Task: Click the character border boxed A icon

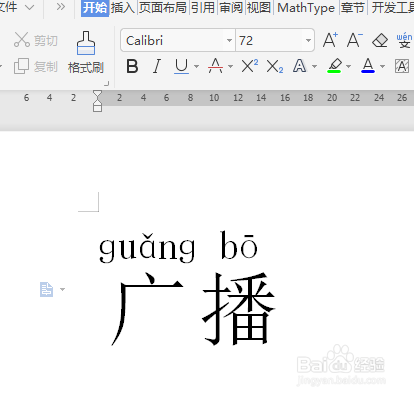Action: pos(402,66)
